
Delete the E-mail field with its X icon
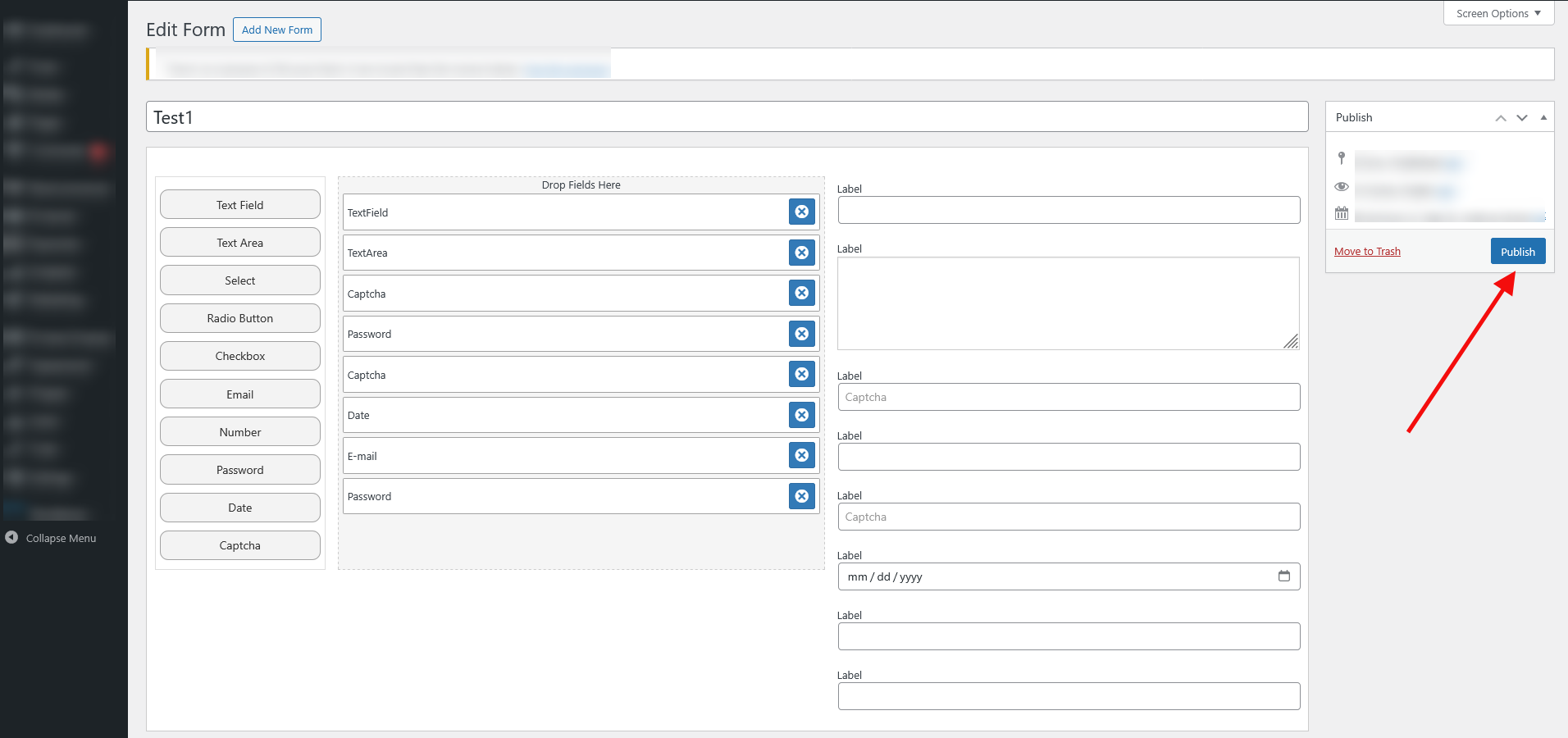point(801,455)
